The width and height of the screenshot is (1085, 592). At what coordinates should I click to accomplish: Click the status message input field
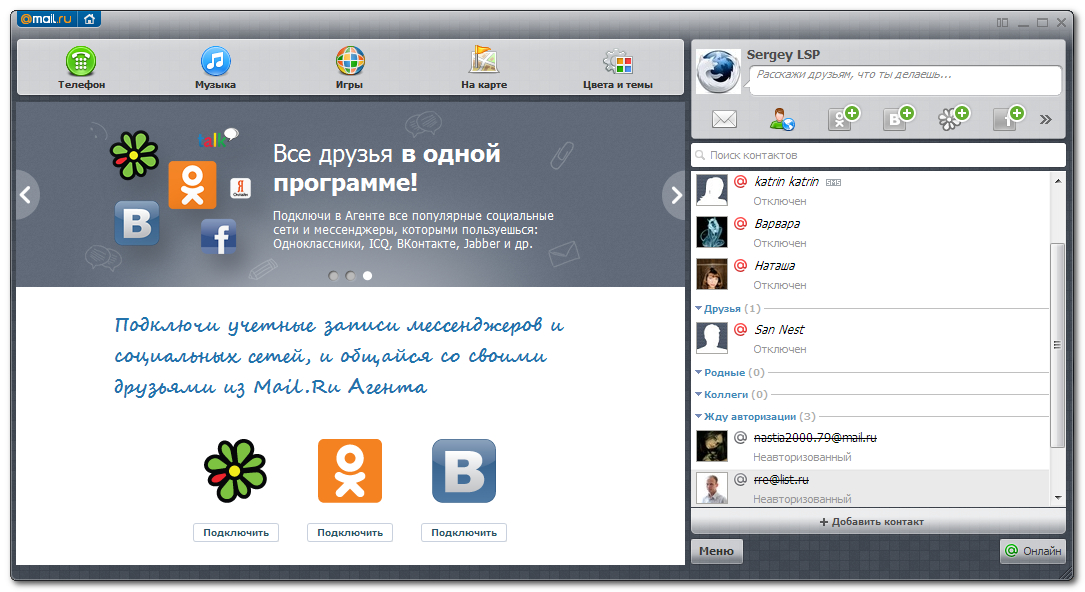tap(905, 80)
